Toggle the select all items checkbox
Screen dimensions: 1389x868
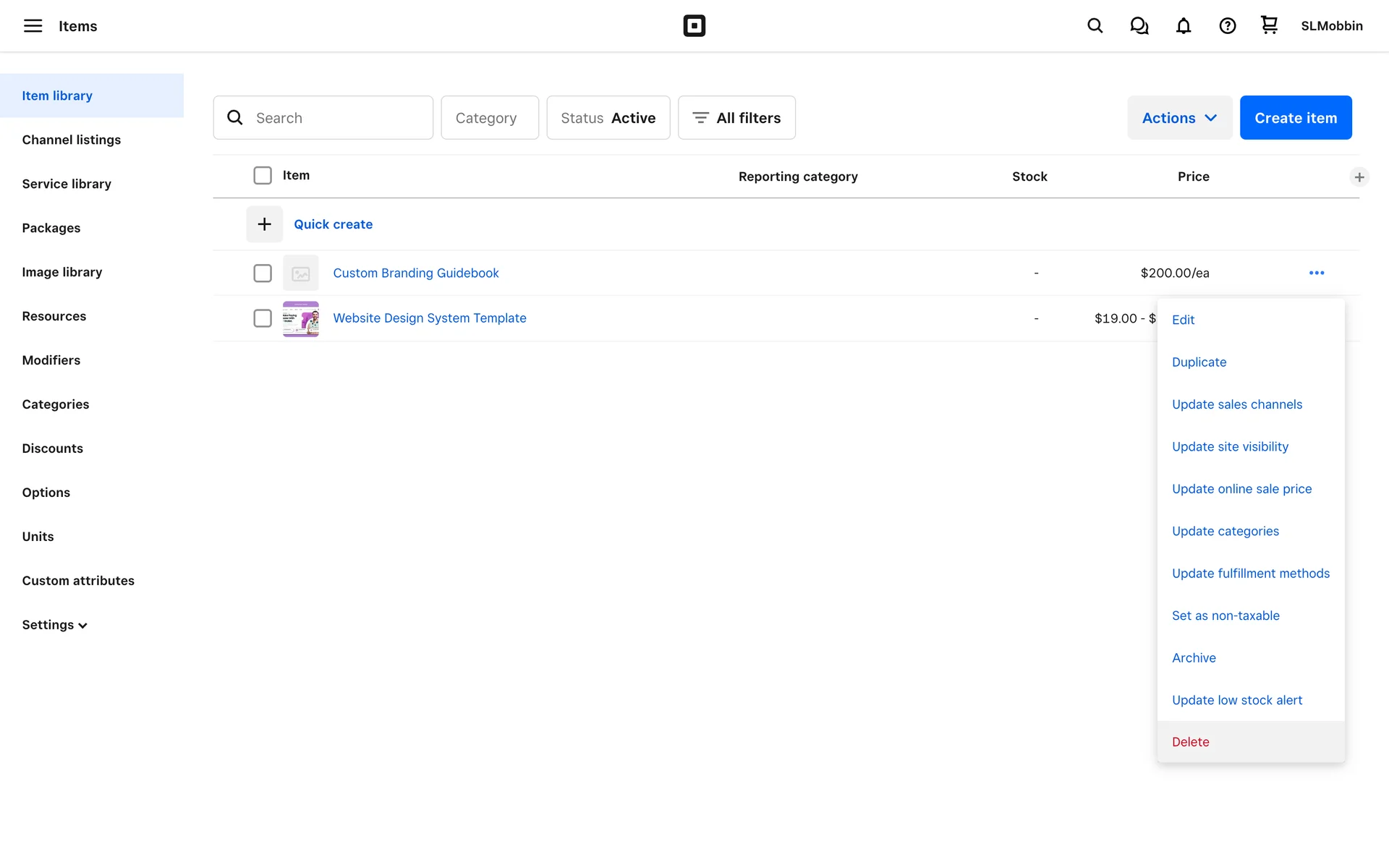(263, 176)
